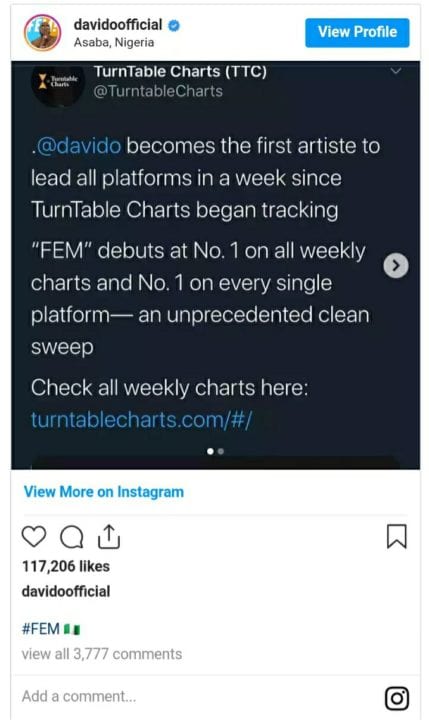Like the post with the heart icon

(x=34, y=536)
